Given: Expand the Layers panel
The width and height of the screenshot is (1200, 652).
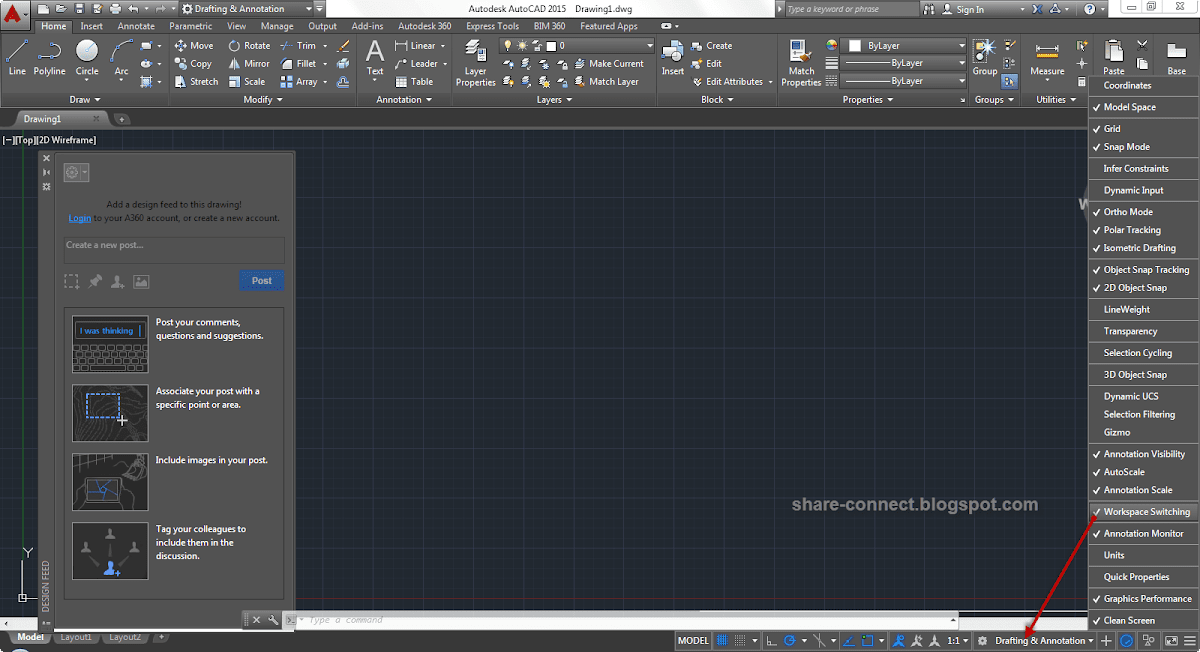Looking at the screenshot, I should [x=554, y=100].
